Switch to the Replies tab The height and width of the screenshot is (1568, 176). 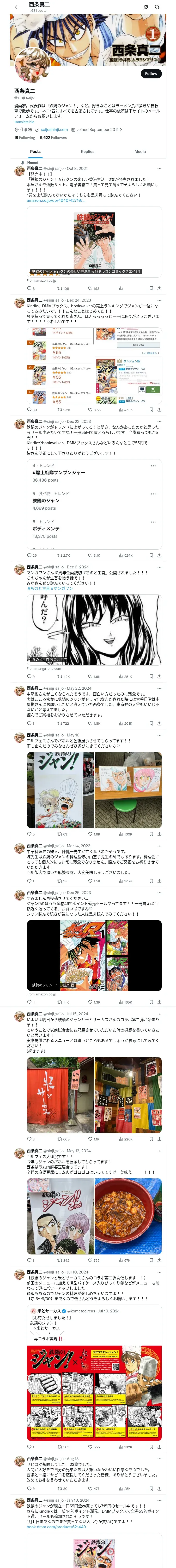pyautogui.click(x=87, y=152)
